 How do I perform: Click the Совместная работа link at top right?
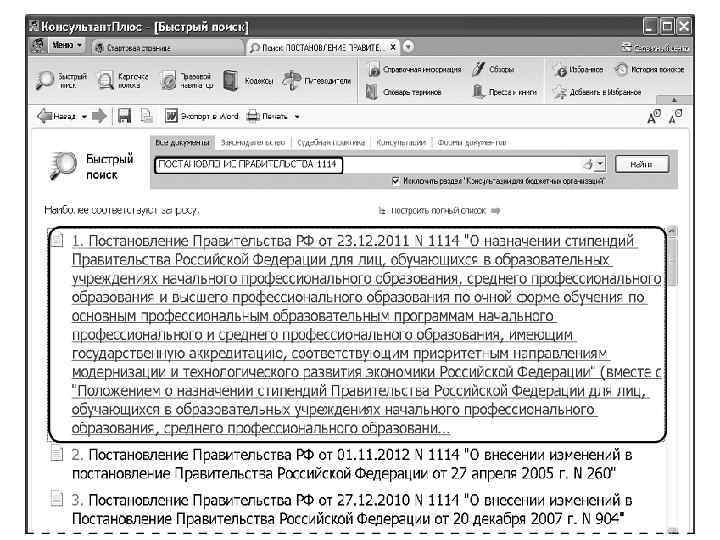click(656, 47)
